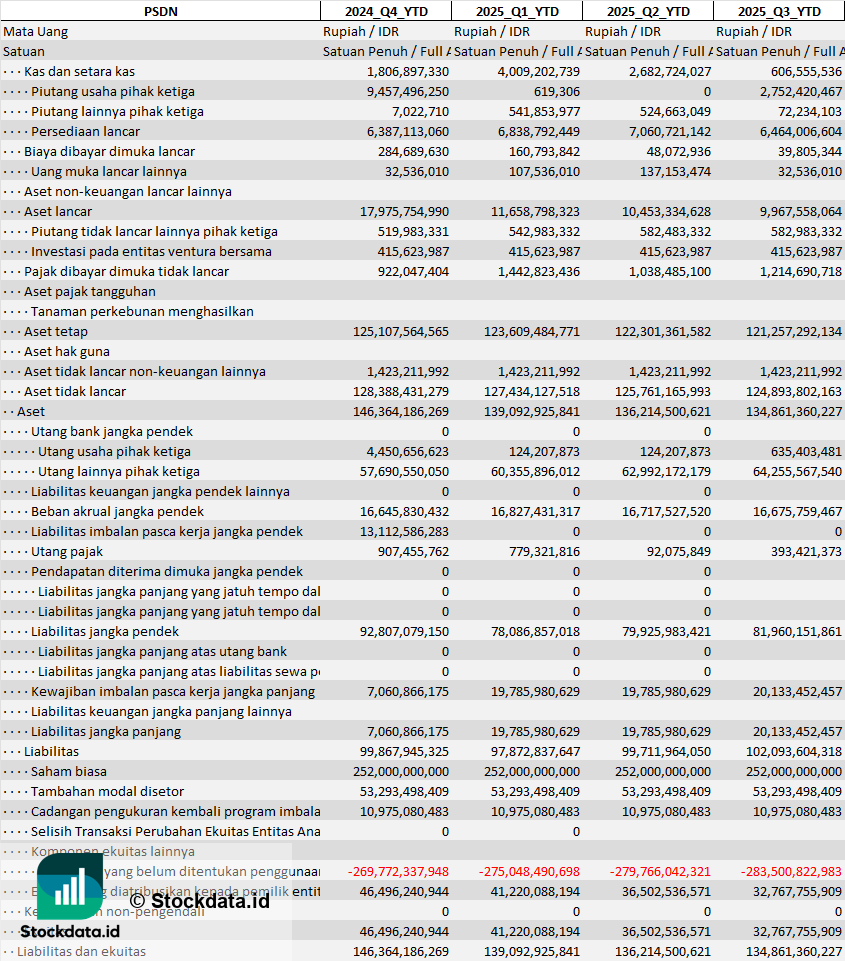
Task: Click Utang lainnya pihak ketiga label
Action: click(x=119, y=472)
